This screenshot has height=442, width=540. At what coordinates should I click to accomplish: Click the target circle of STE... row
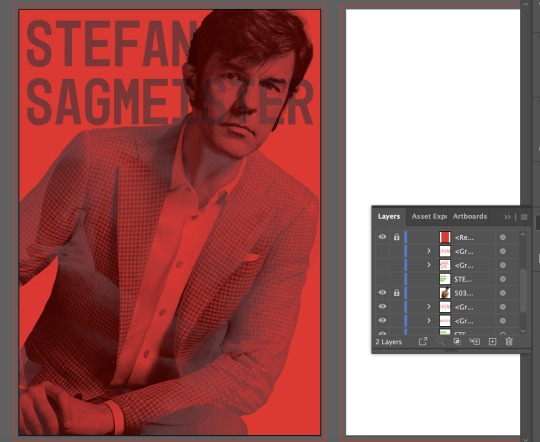click(x=503, y=279)
